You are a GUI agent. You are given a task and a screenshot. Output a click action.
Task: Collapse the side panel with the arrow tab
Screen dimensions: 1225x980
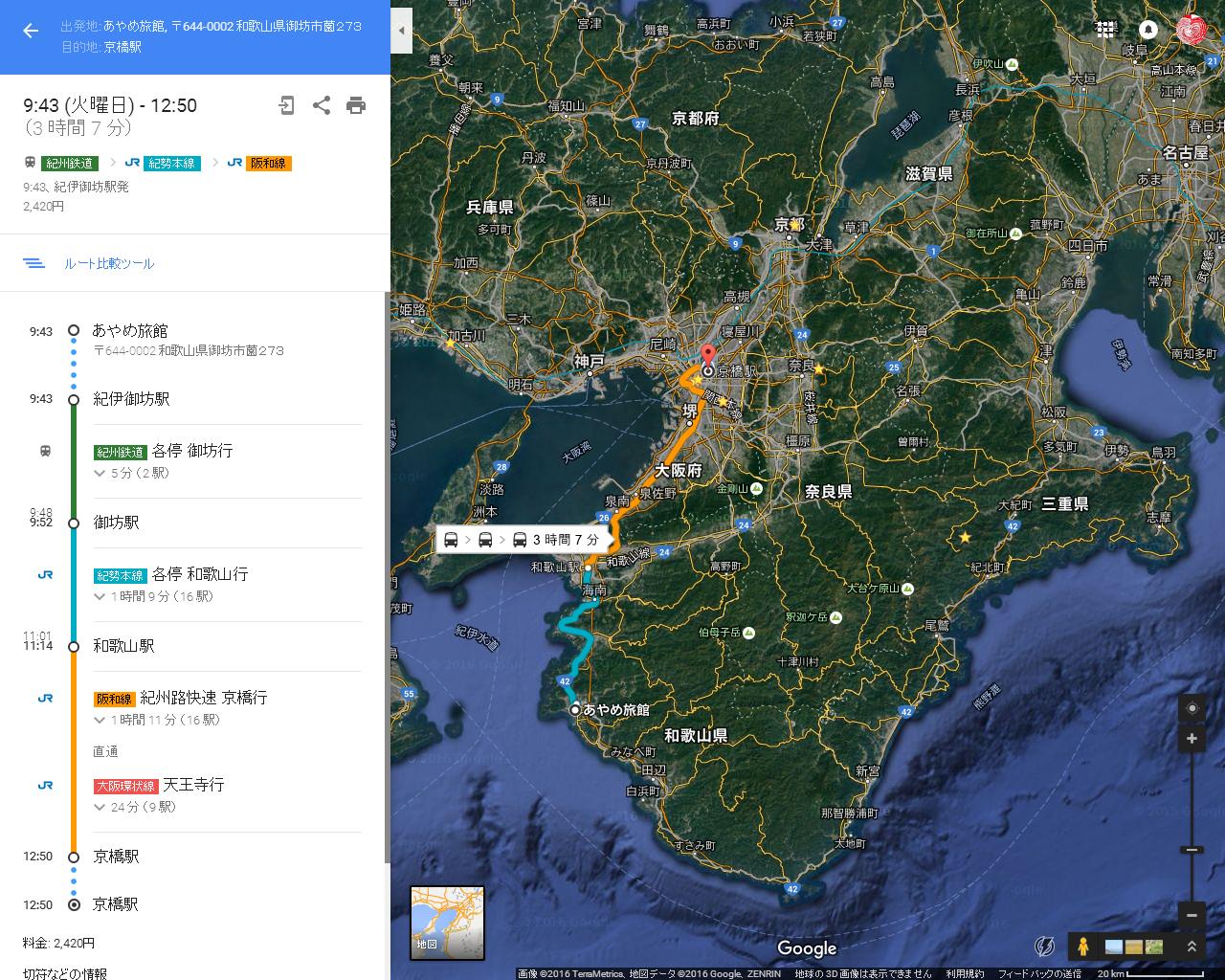point(402,31)
